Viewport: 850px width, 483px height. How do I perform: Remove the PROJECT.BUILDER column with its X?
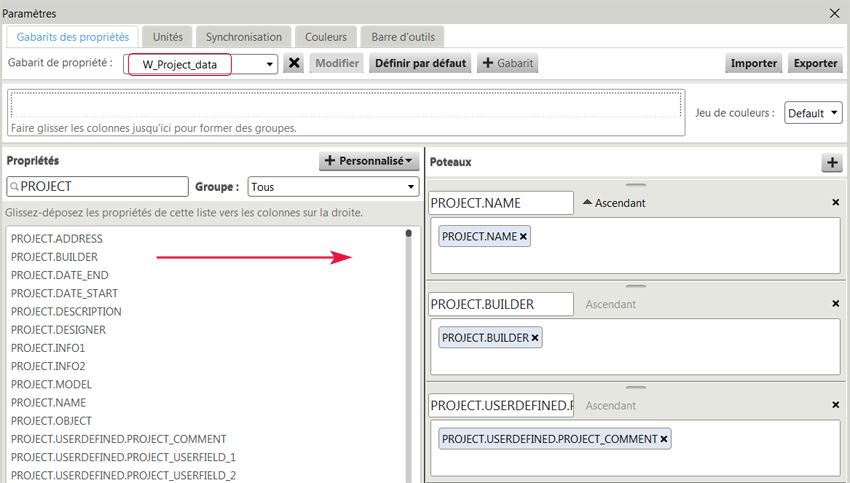[835, 304]
